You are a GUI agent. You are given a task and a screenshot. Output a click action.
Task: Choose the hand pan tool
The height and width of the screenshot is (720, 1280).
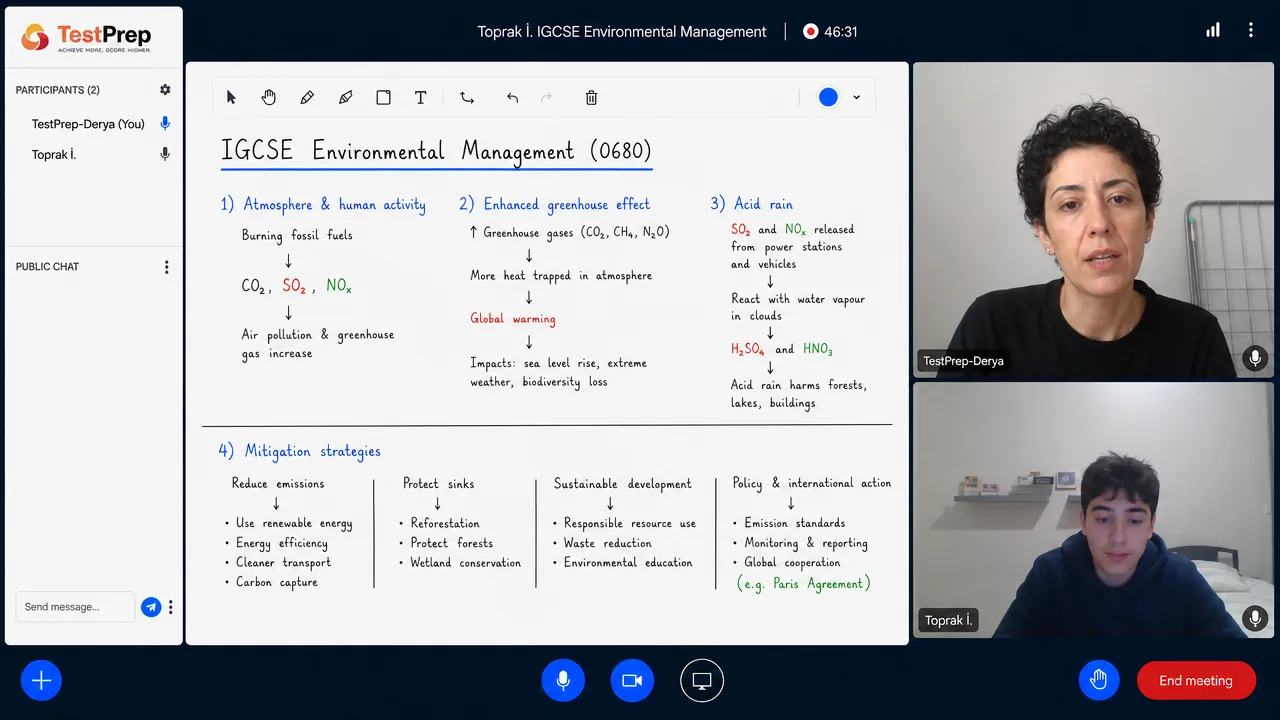[269, 97]
